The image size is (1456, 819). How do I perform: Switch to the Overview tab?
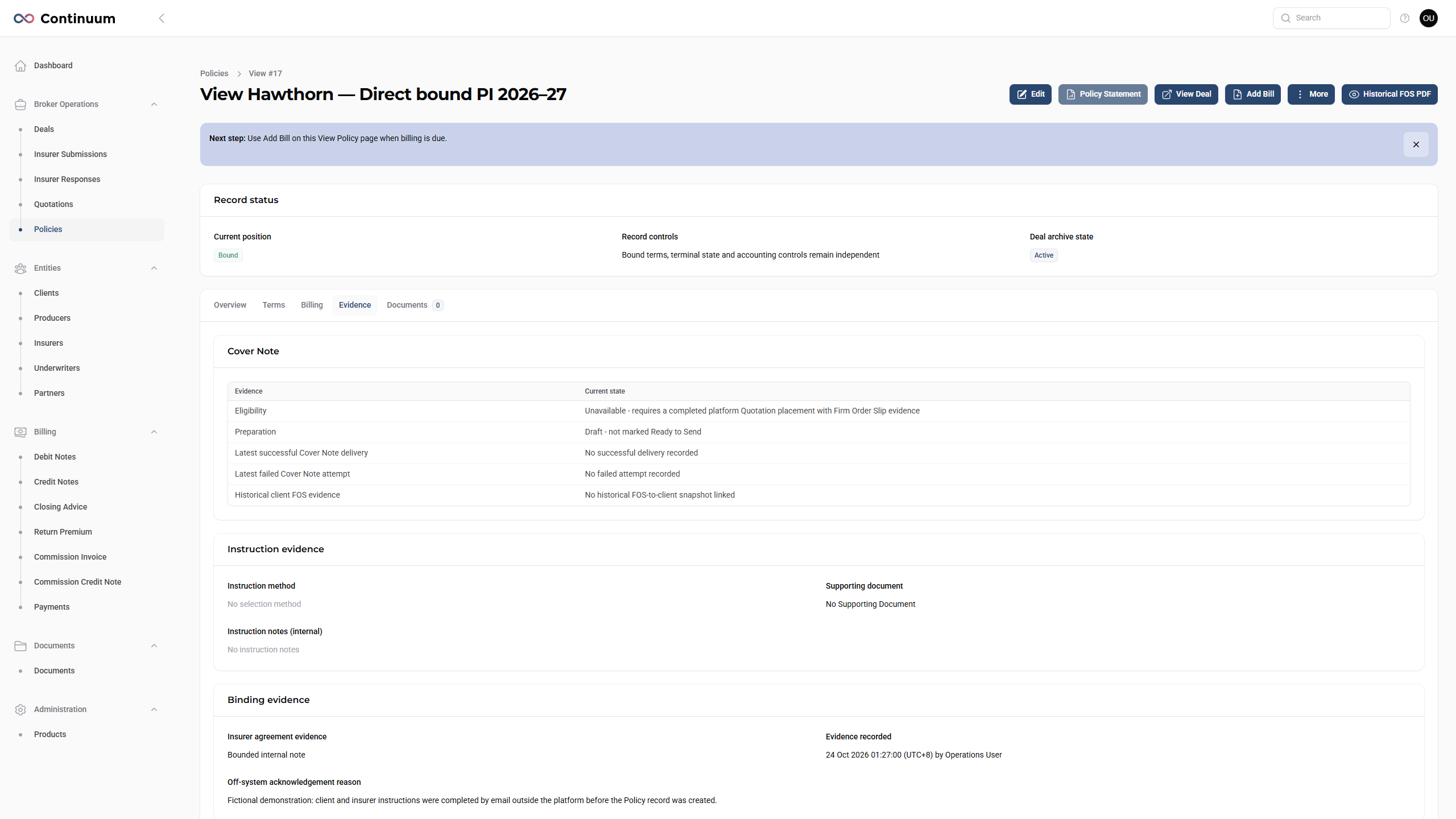point(230,305)
